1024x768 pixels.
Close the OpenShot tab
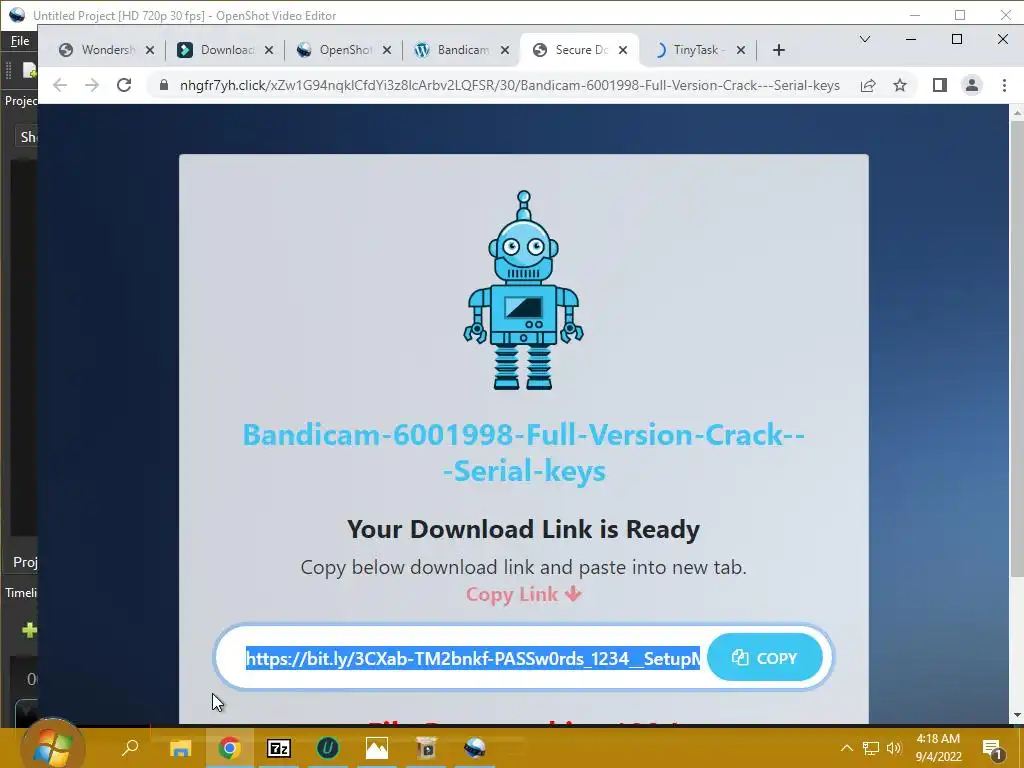(x=387, y=50)
